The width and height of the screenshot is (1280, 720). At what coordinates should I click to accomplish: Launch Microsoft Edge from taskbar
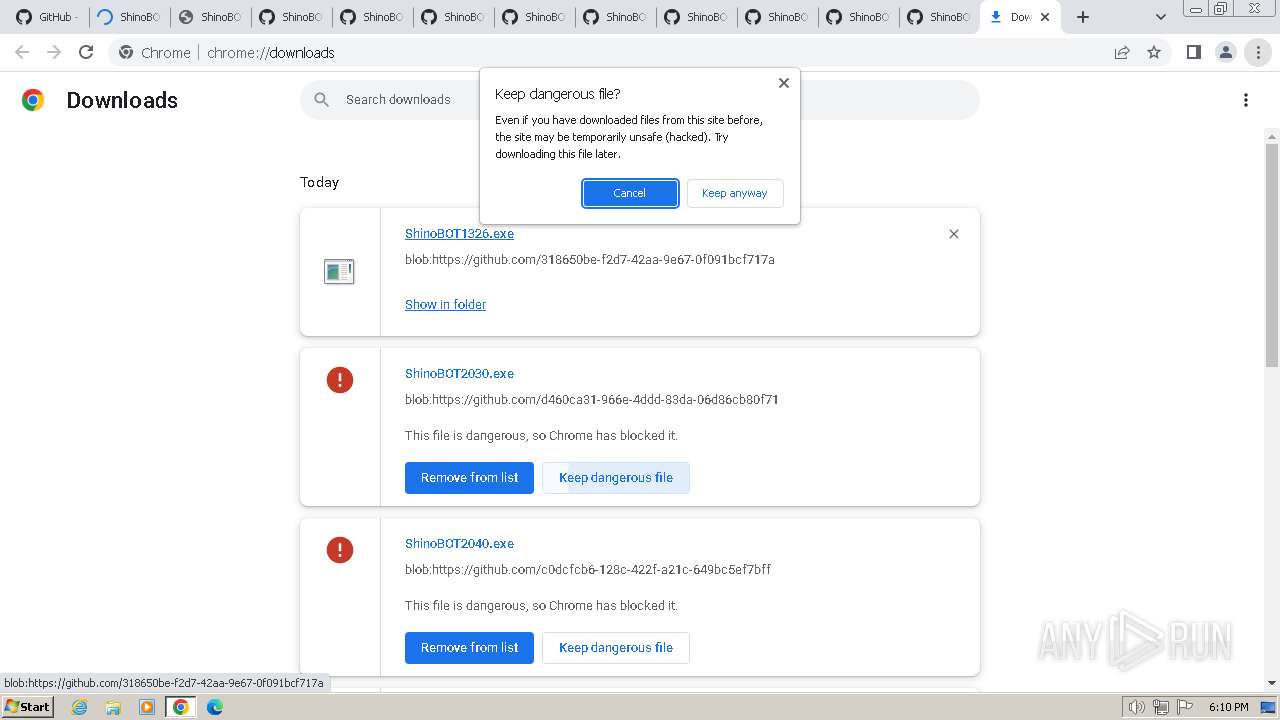click(x=215, y=707)
